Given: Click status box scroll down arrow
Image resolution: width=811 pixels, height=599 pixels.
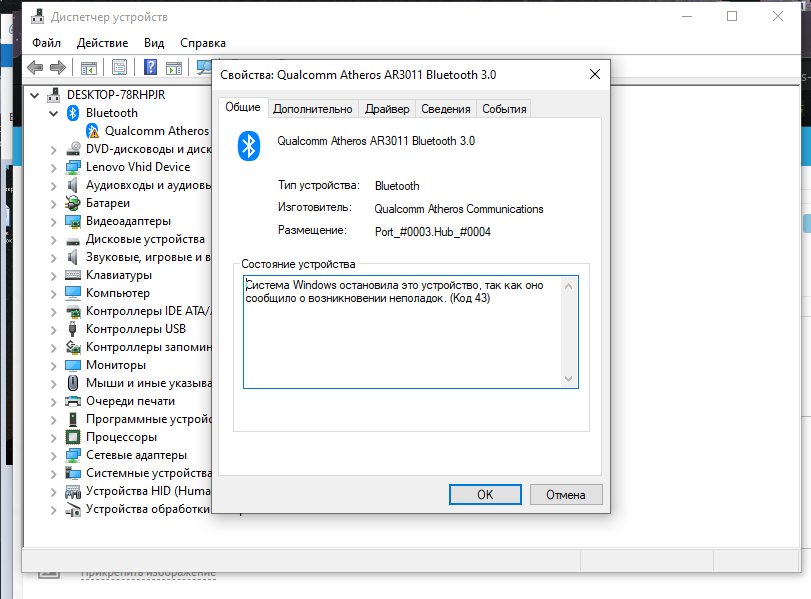Looking at the screenshot, I should pos(568,379).
